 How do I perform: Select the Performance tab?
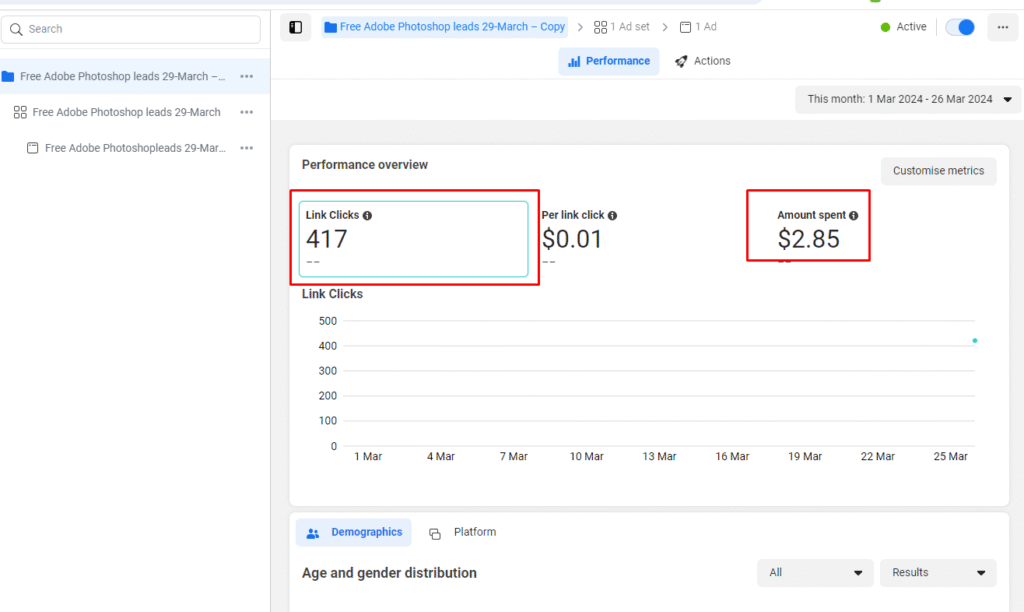pyautogui.click(x=608, y=61)
